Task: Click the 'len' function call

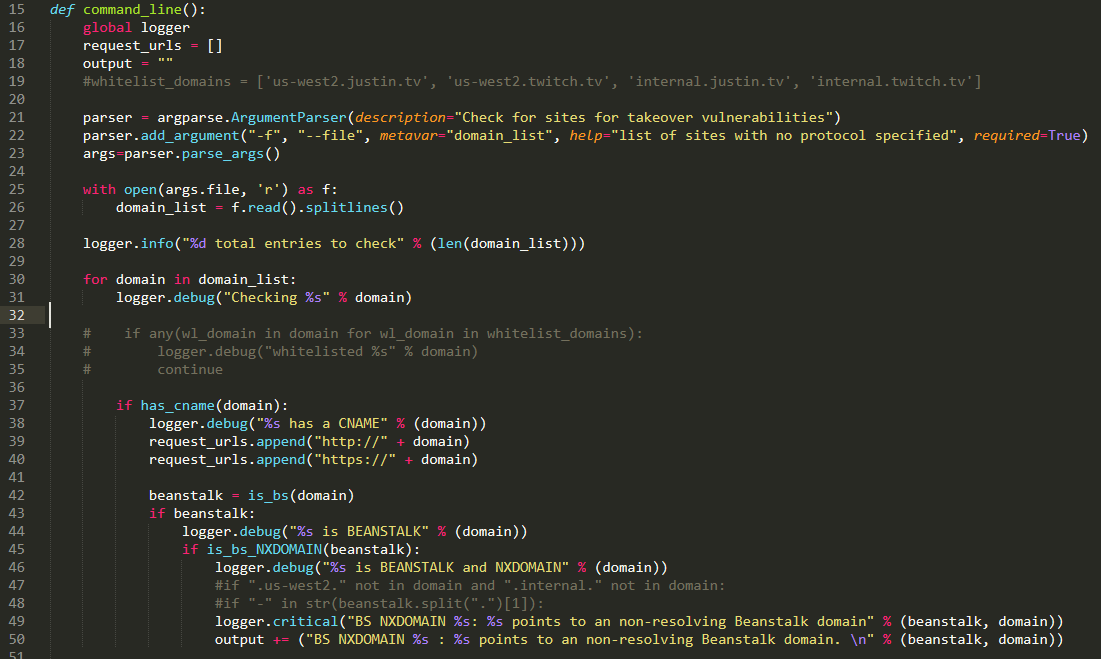Action: point(449,244)
